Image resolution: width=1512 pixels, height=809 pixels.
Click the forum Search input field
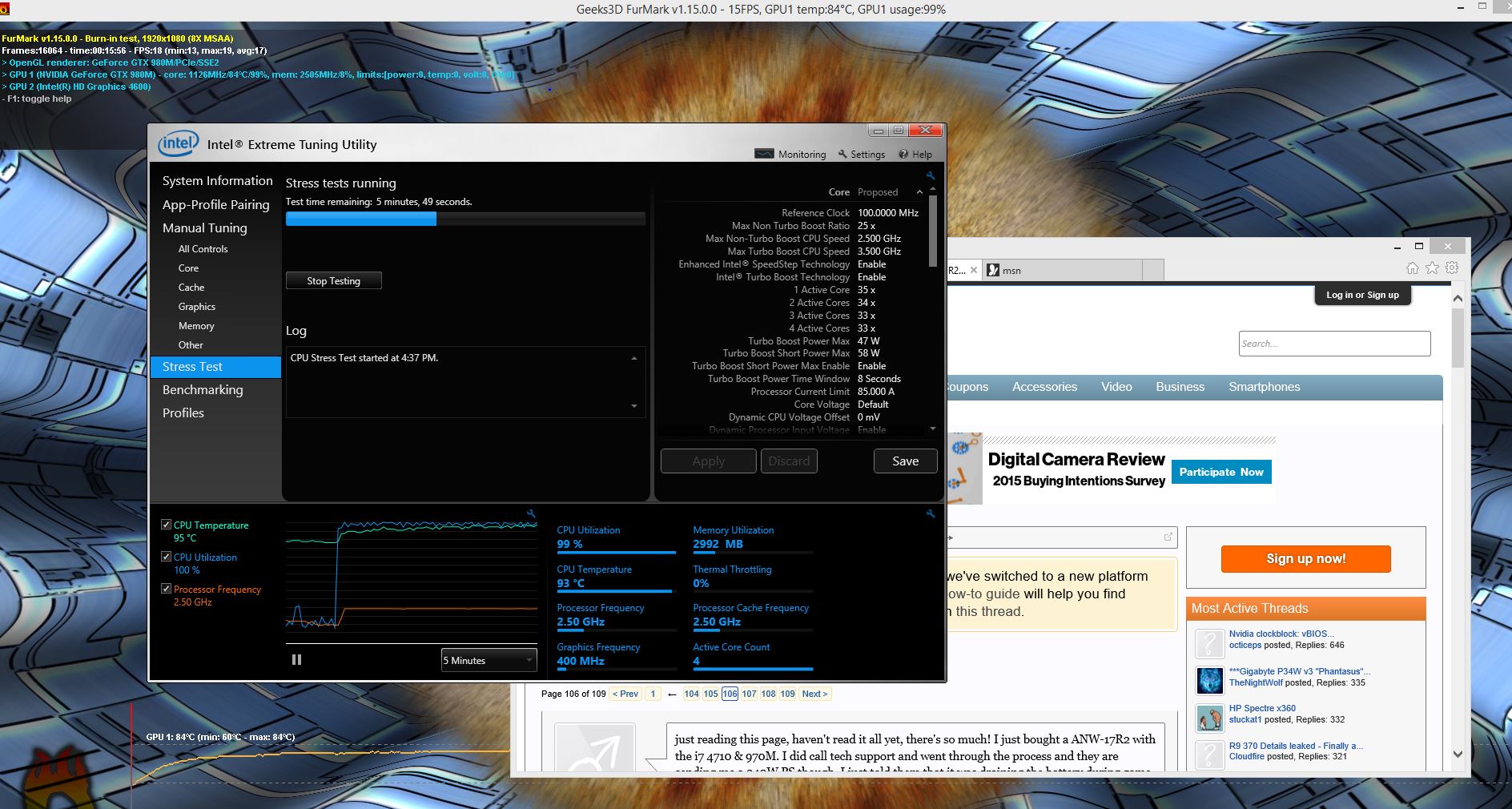click(1334, 344)
